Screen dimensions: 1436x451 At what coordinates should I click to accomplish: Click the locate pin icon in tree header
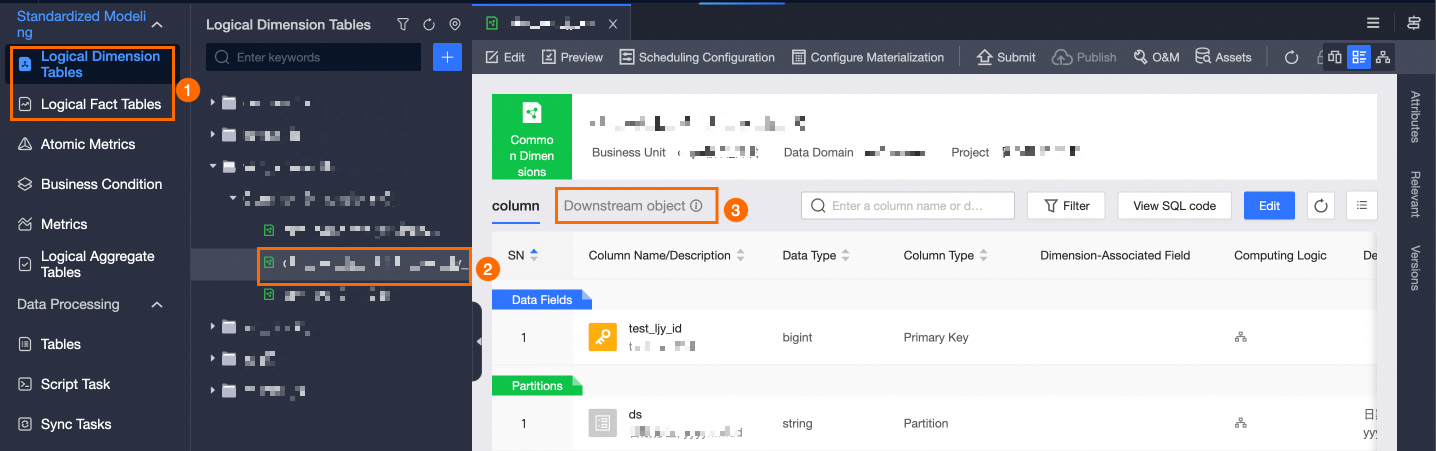[455, 24]
